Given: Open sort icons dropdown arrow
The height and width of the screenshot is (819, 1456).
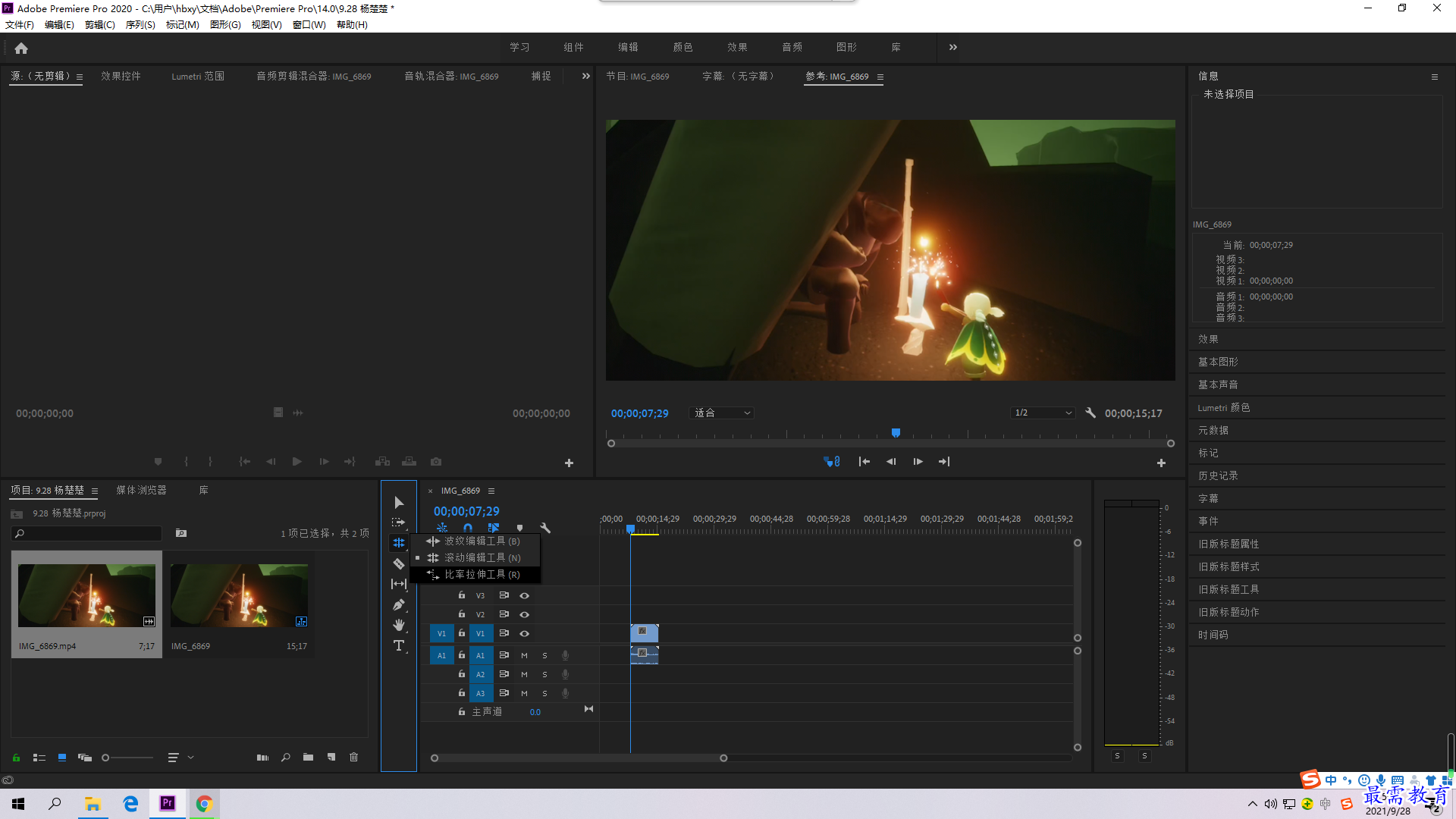Looking at the screenshot, I should point(190,757).
